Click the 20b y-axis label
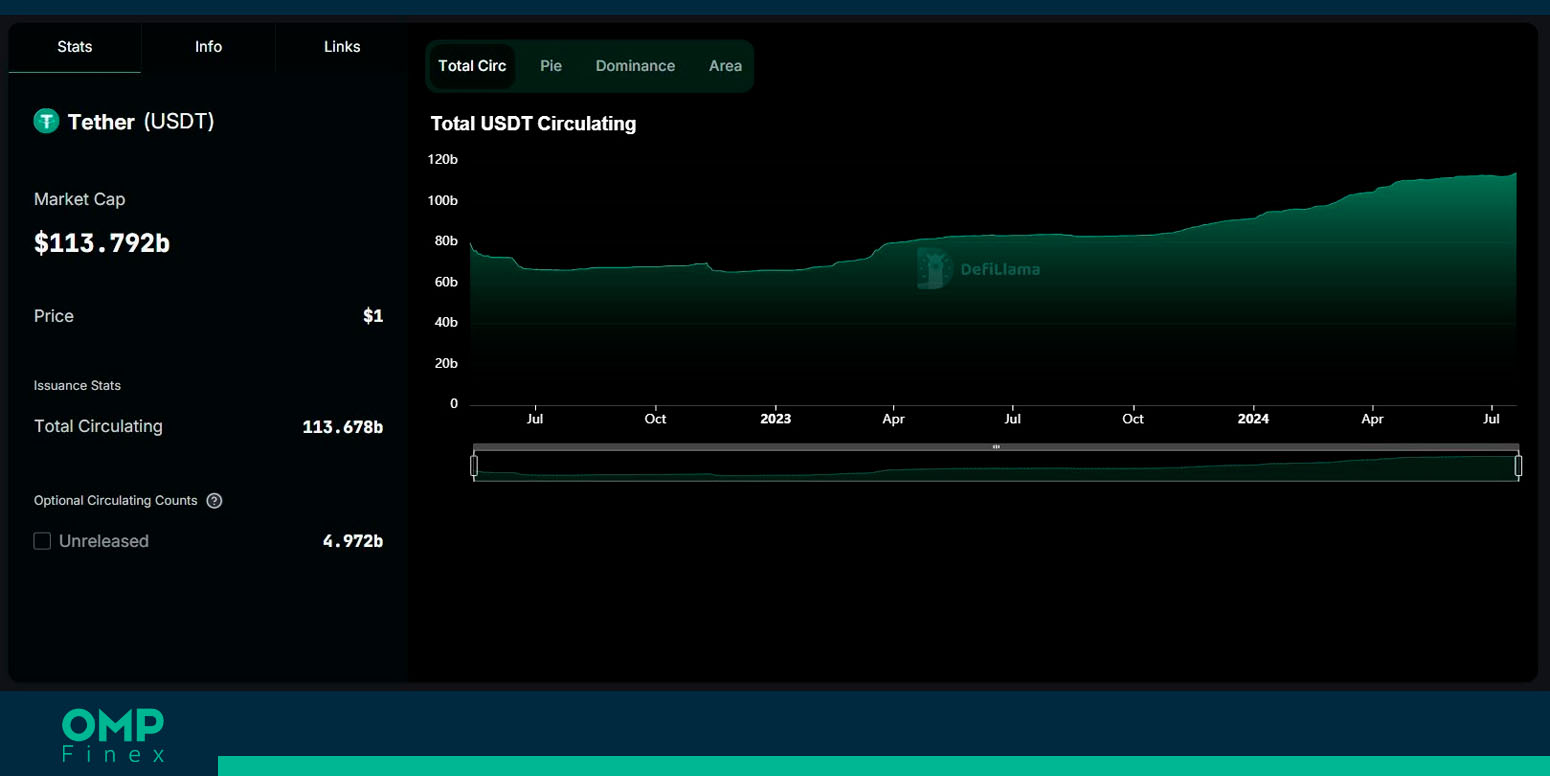 tap(446, 363)
